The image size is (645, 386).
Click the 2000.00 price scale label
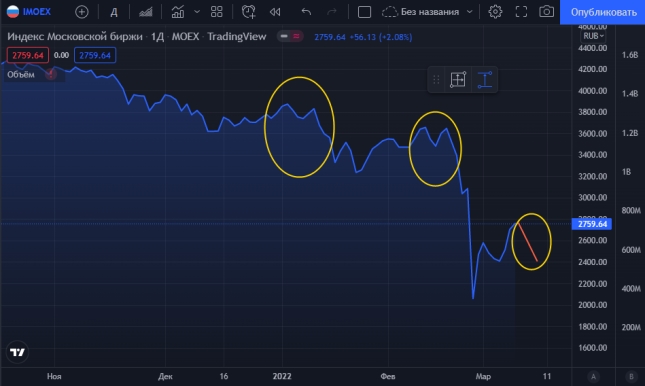pos(592,305)
